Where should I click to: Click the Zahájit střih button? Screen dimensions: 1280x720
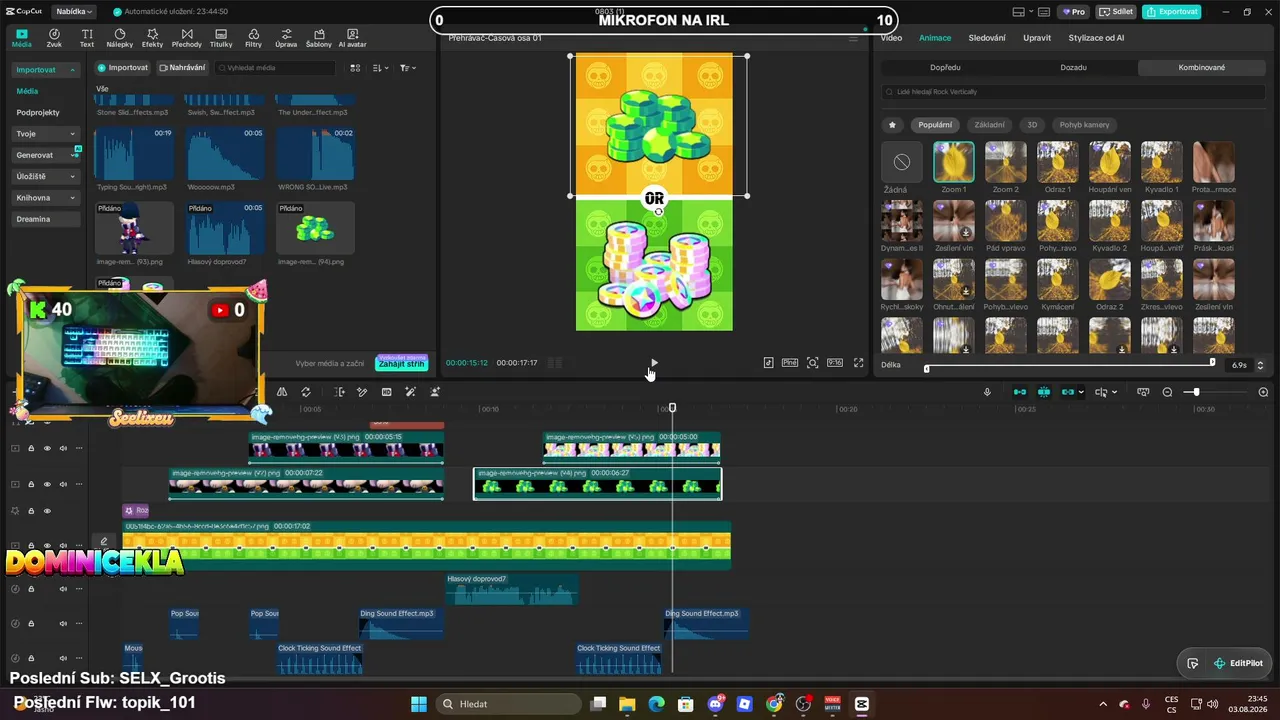(x=401, y=363)
